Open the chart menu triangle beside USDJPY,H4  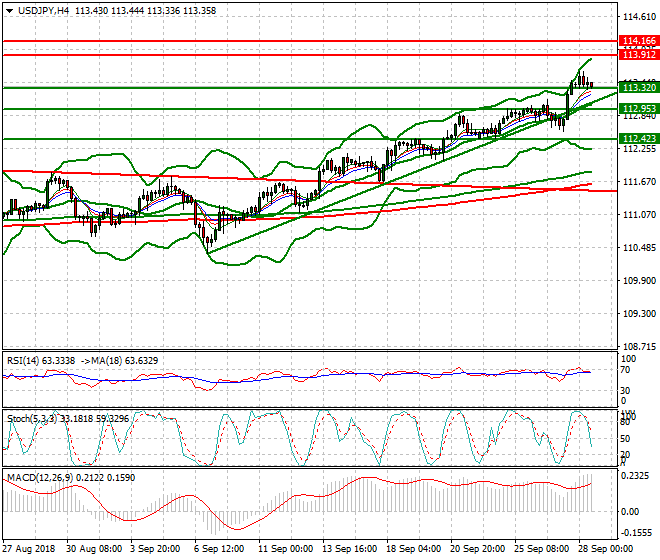pos(9,11)
